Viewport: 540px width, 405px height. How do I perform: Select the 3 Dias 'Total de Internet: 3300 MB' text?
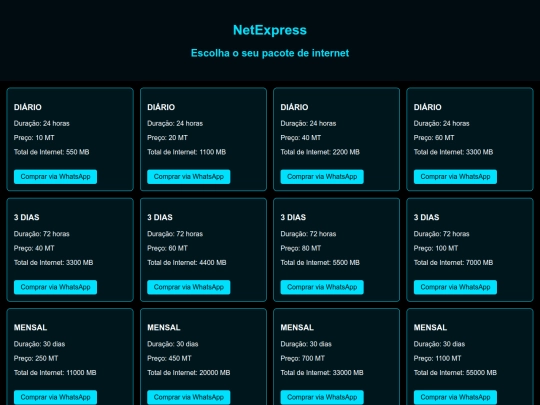coord(53,263)
